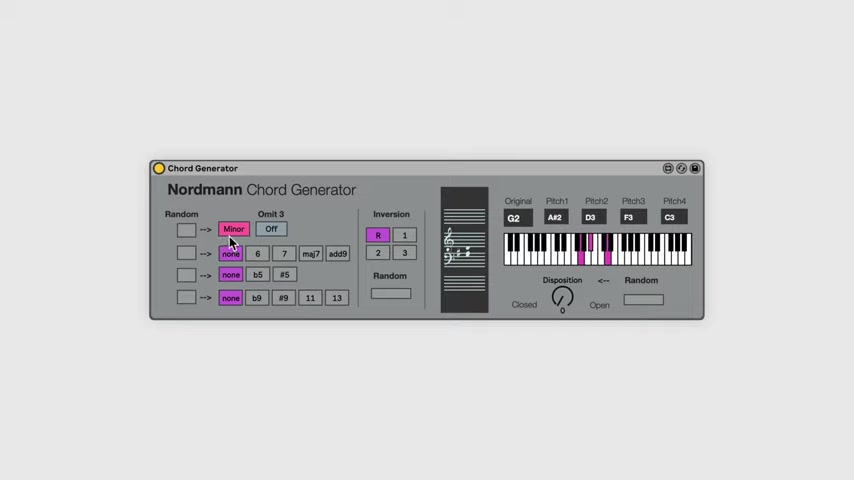Select the 11 tension

310,298
